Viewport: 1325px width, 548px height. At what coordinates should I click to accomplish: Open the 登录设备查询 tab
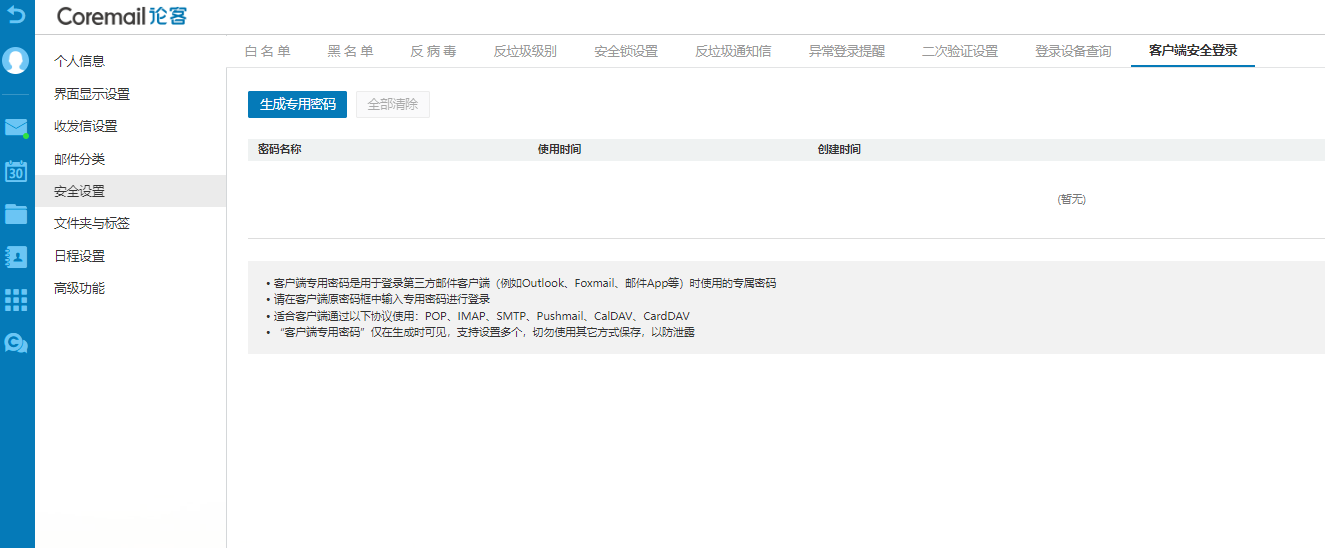[1073, 51]
